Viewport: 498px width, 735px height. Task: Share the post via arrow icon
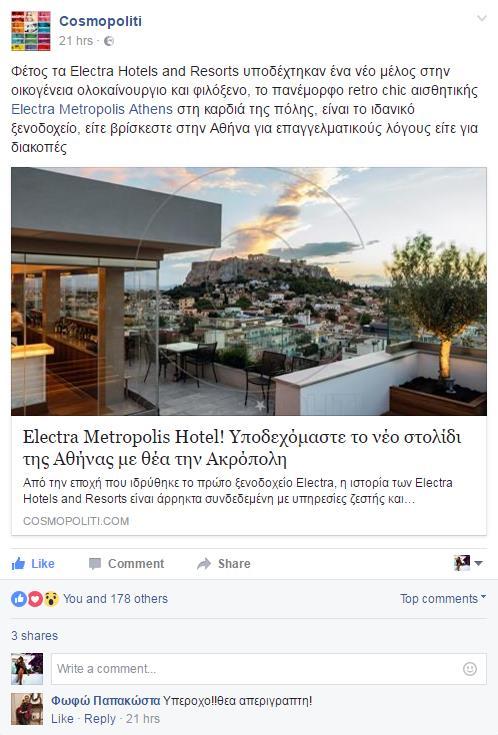coord(224,563)
